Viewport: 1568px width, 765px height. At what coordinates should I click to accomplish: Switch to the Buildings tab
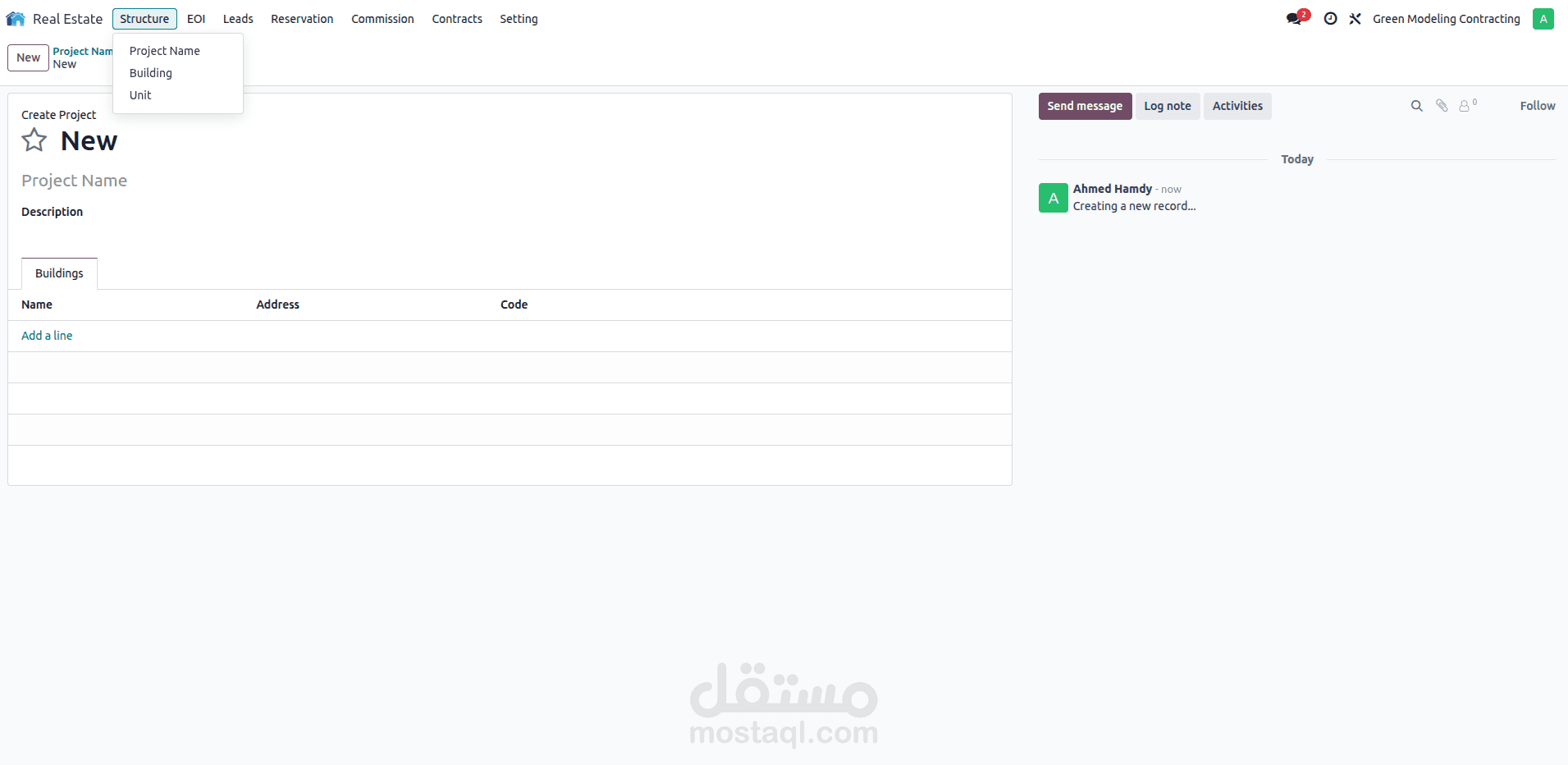click(x=59, y=273)
